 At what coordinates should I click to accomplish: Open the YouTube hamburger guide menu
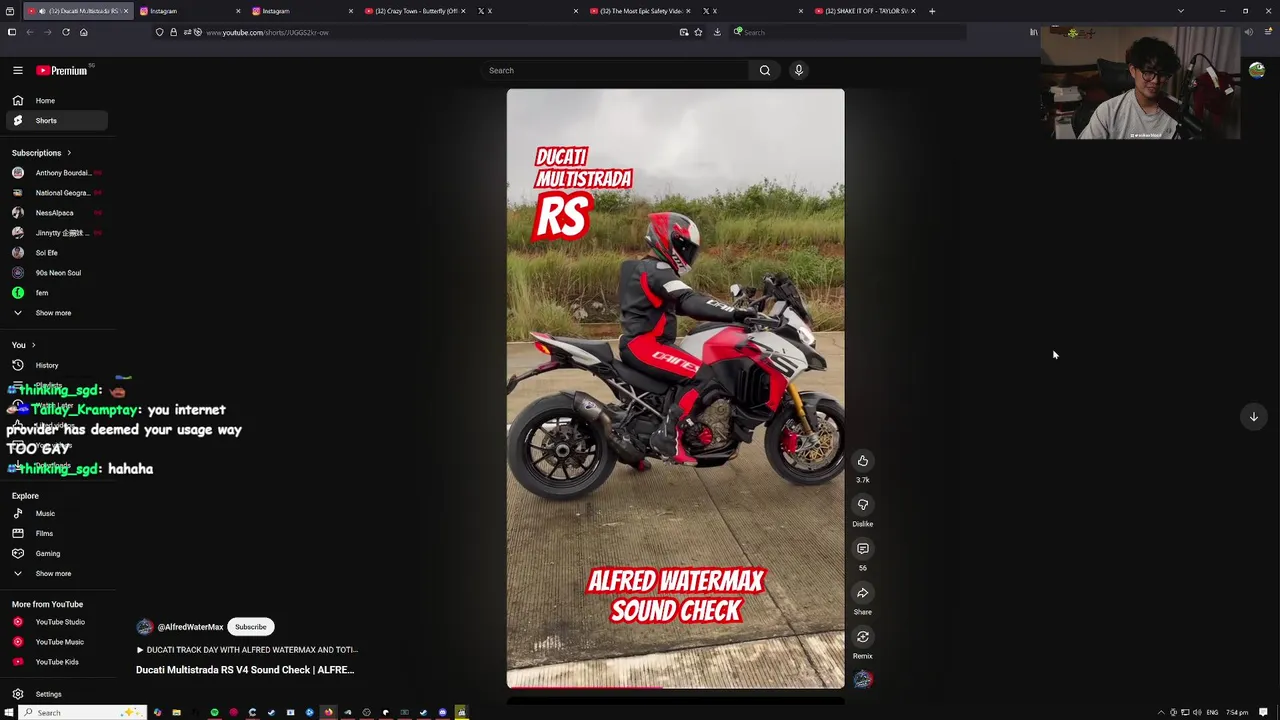[x=17, y=70]
